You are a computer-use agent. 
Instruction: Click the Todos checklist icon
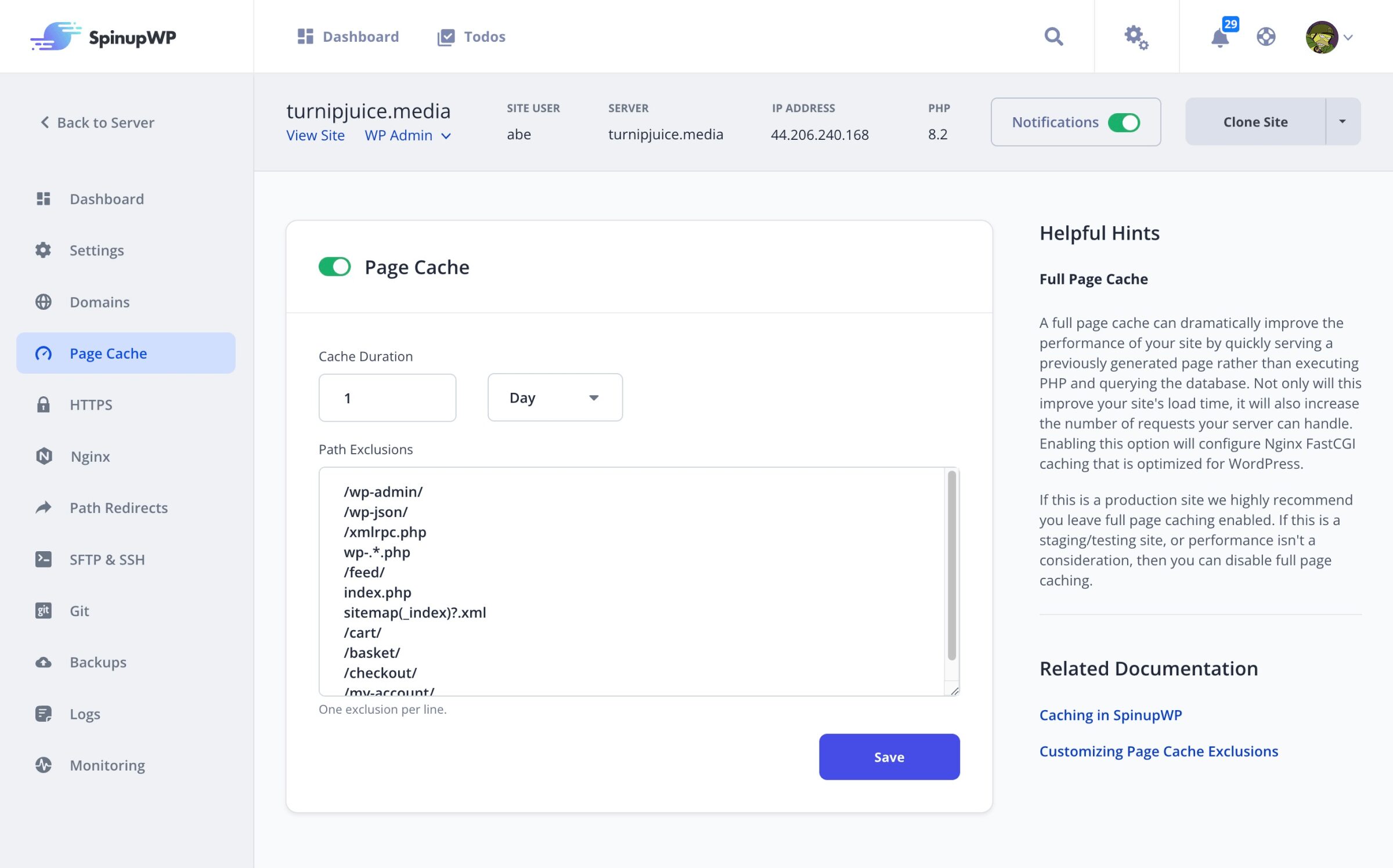446,37
